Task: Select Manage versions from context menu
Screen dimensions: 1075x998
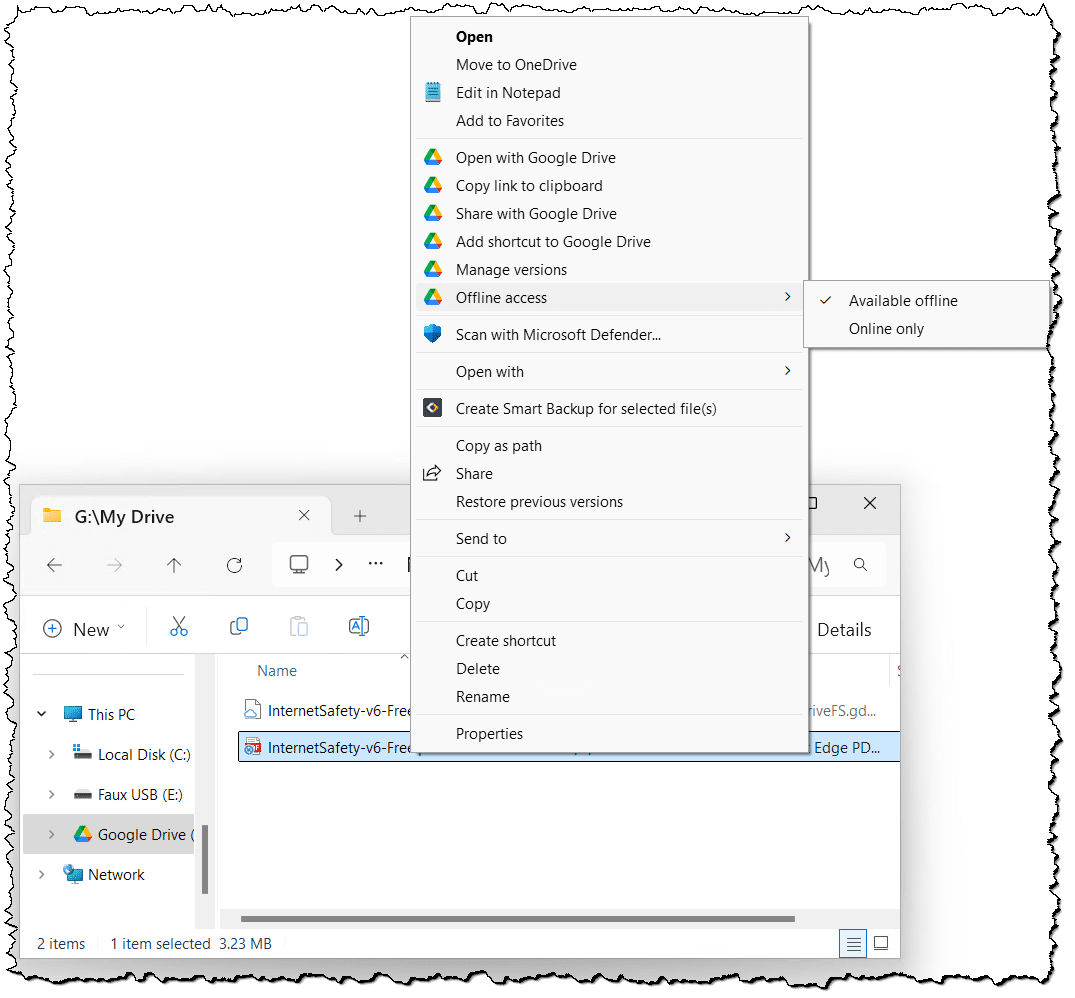Action: tap(511, 270)
